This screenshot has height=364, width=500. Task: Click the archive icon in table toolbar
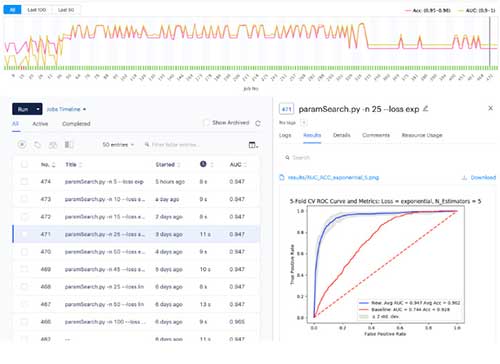53,145
